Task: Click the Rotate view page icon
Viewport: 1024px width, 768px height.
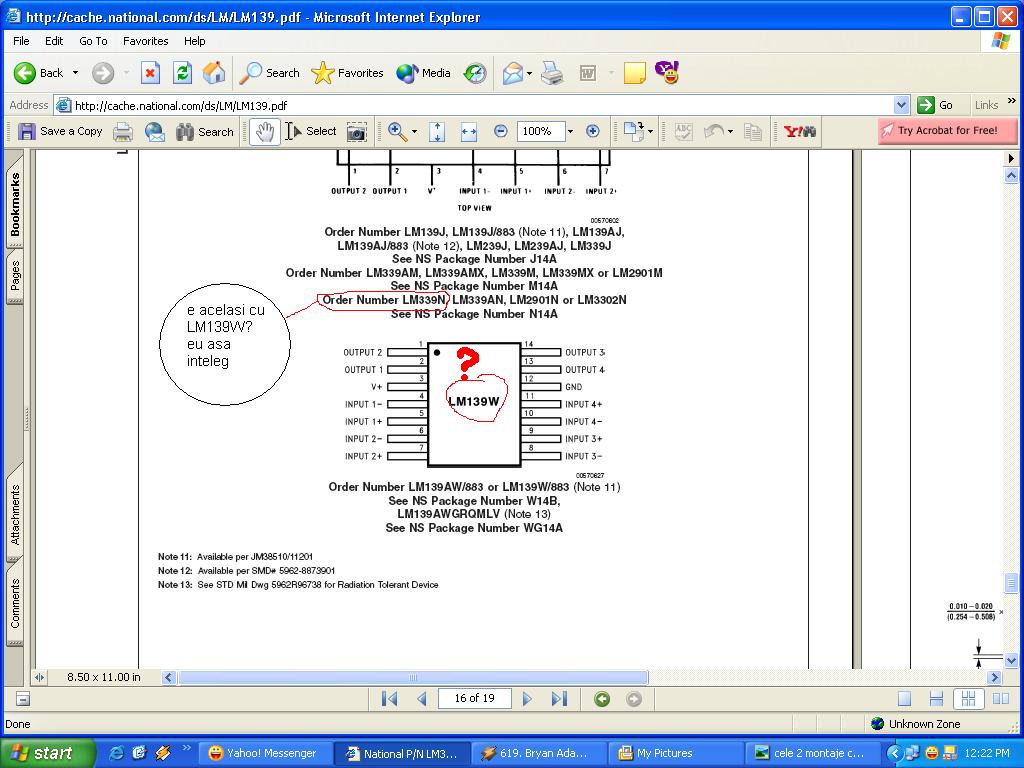Action: (x=633, y=131)
